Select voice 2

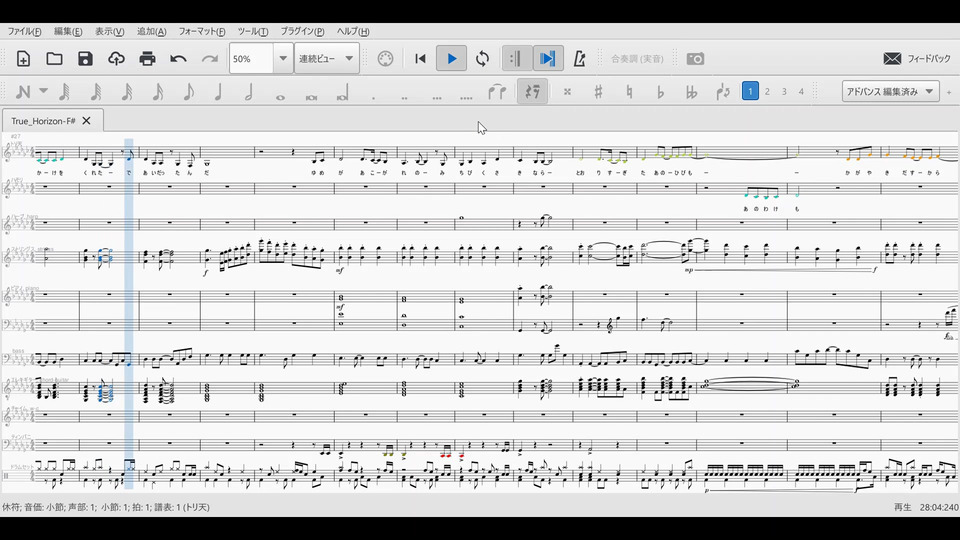pos(767,91)
